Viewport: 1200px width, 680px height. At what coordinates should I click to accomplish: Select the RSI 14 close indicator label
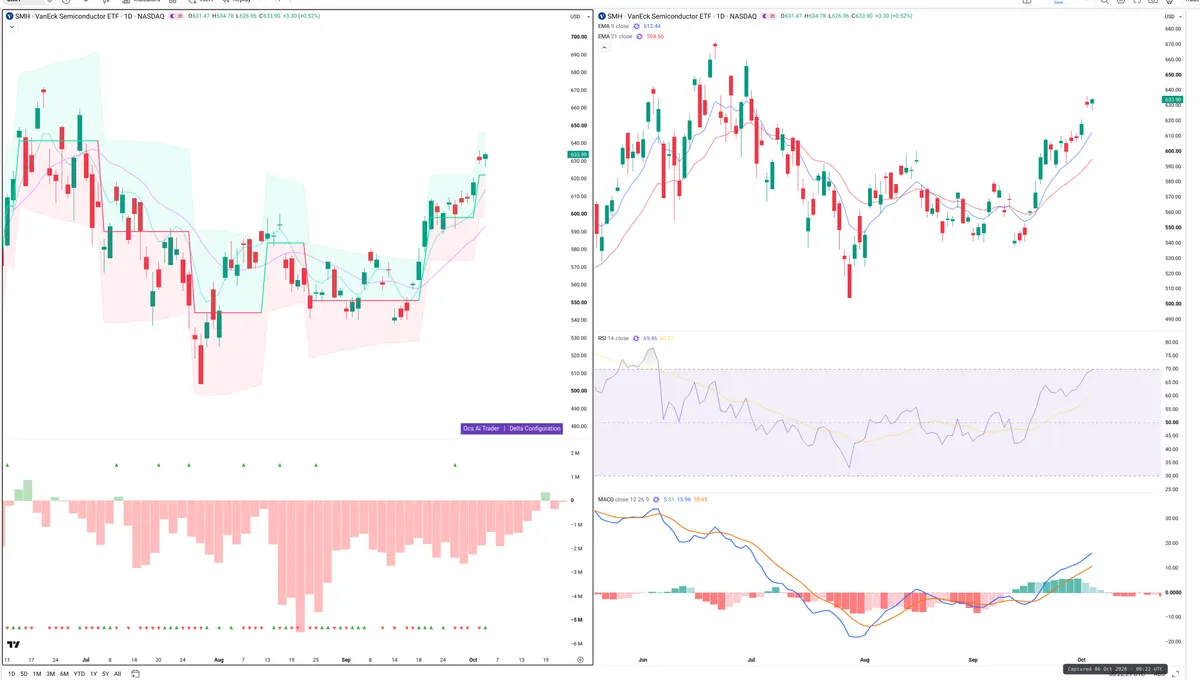coord(613,338)
